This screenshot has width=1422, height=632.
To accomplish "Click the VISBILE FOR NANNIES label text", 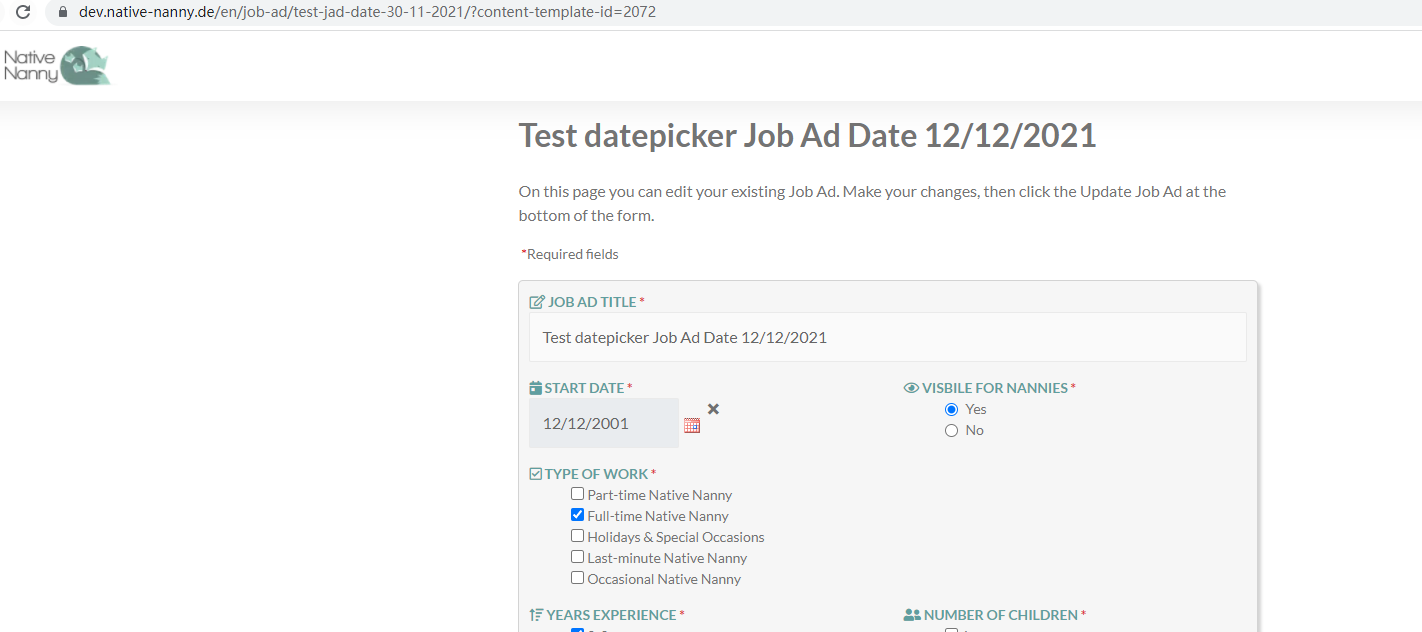I will click(x=995, y=388).
